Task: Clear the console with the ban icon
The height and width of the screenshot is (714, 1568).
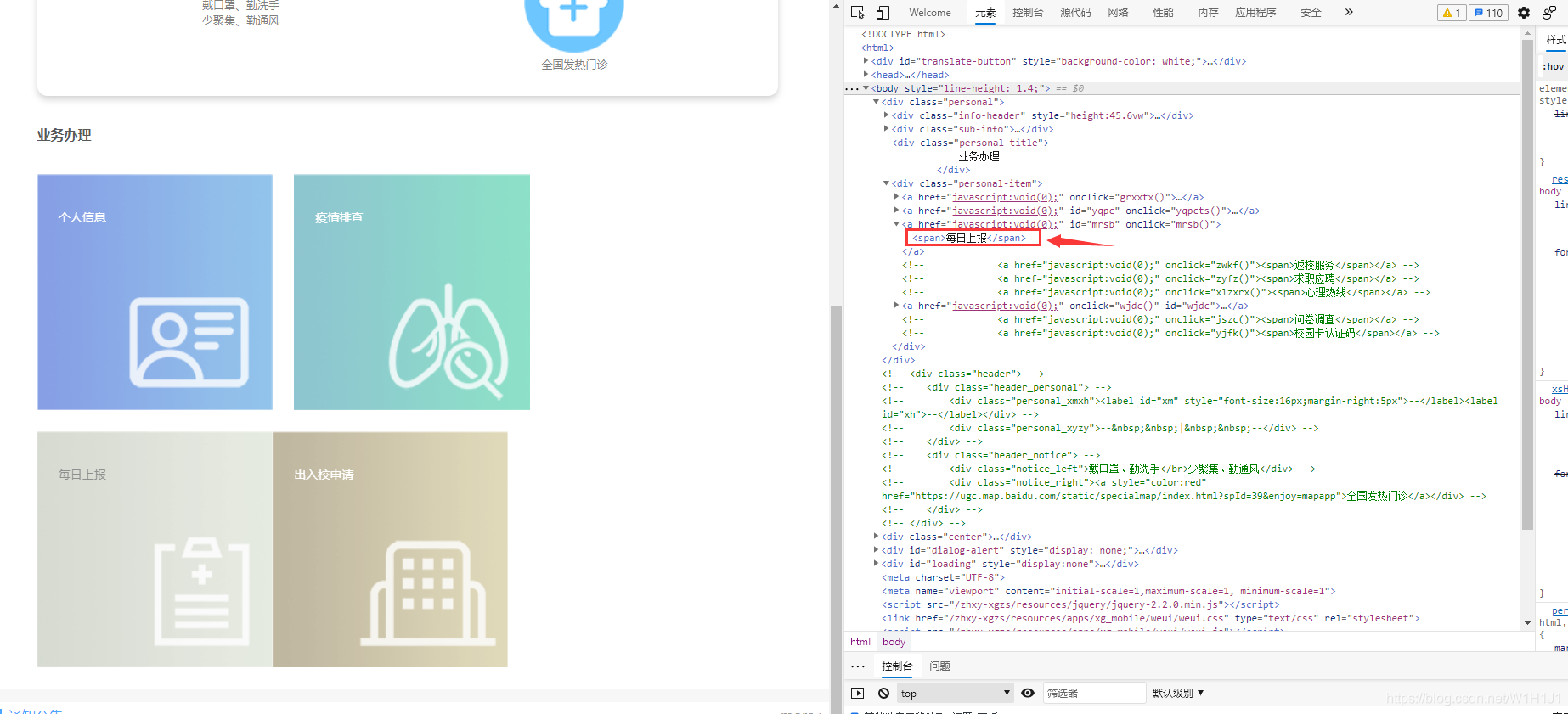Action: tap(883, 693)
